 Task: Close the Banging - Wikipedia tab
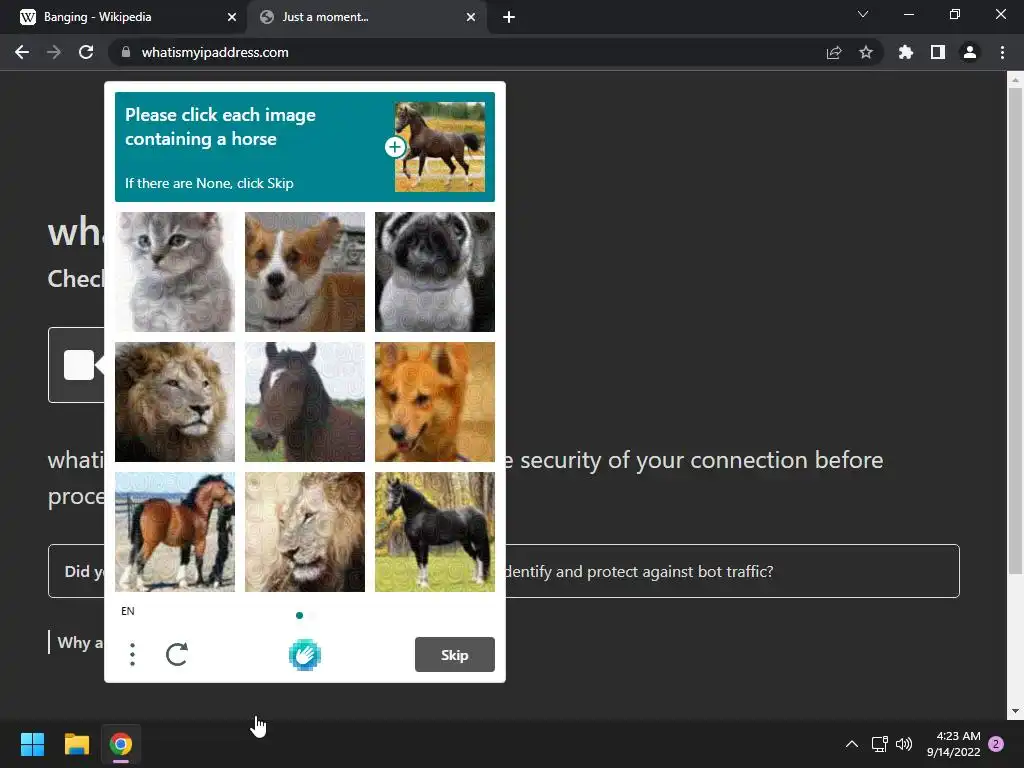[232, 17]
